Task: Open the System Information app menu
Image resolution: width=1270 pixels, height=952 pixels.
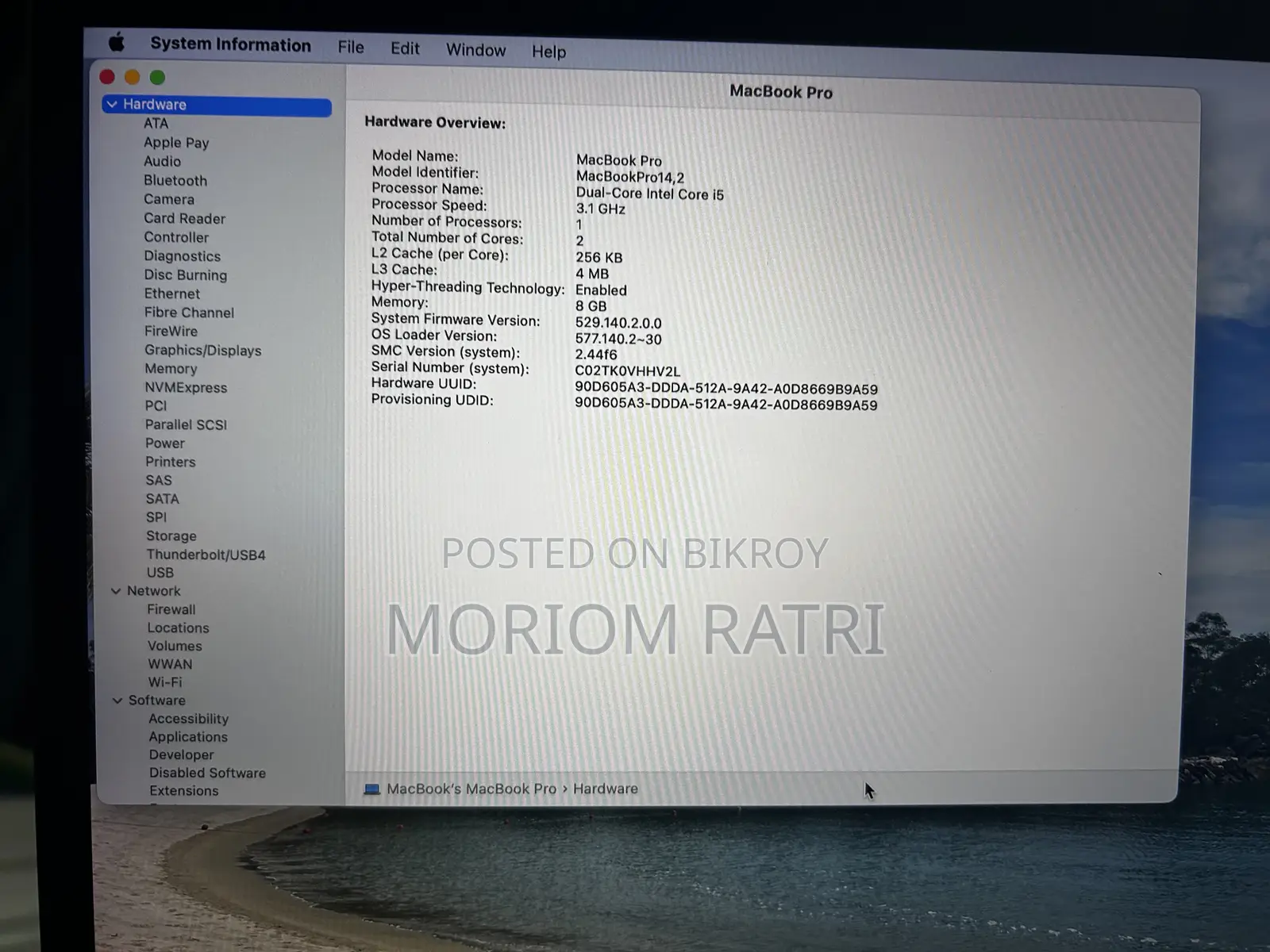Action: tap(230, 45)
